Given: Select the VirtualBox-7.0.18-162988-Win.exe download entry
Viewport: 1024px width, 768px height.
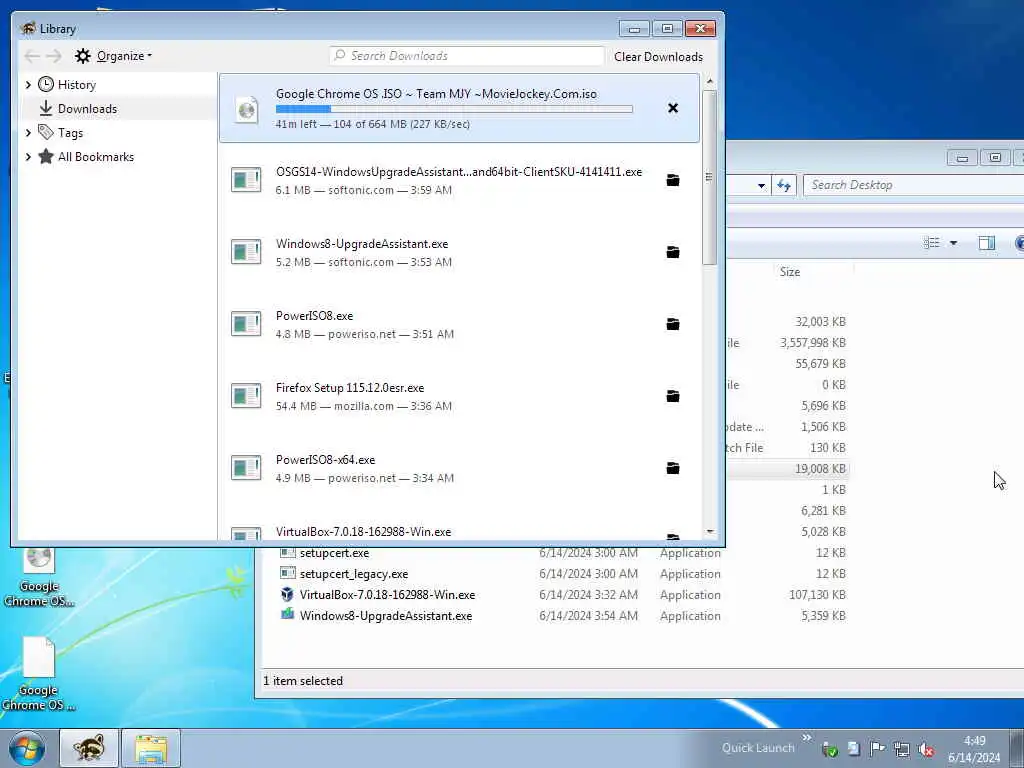Looking at the screenshot, I should point(459,530).
